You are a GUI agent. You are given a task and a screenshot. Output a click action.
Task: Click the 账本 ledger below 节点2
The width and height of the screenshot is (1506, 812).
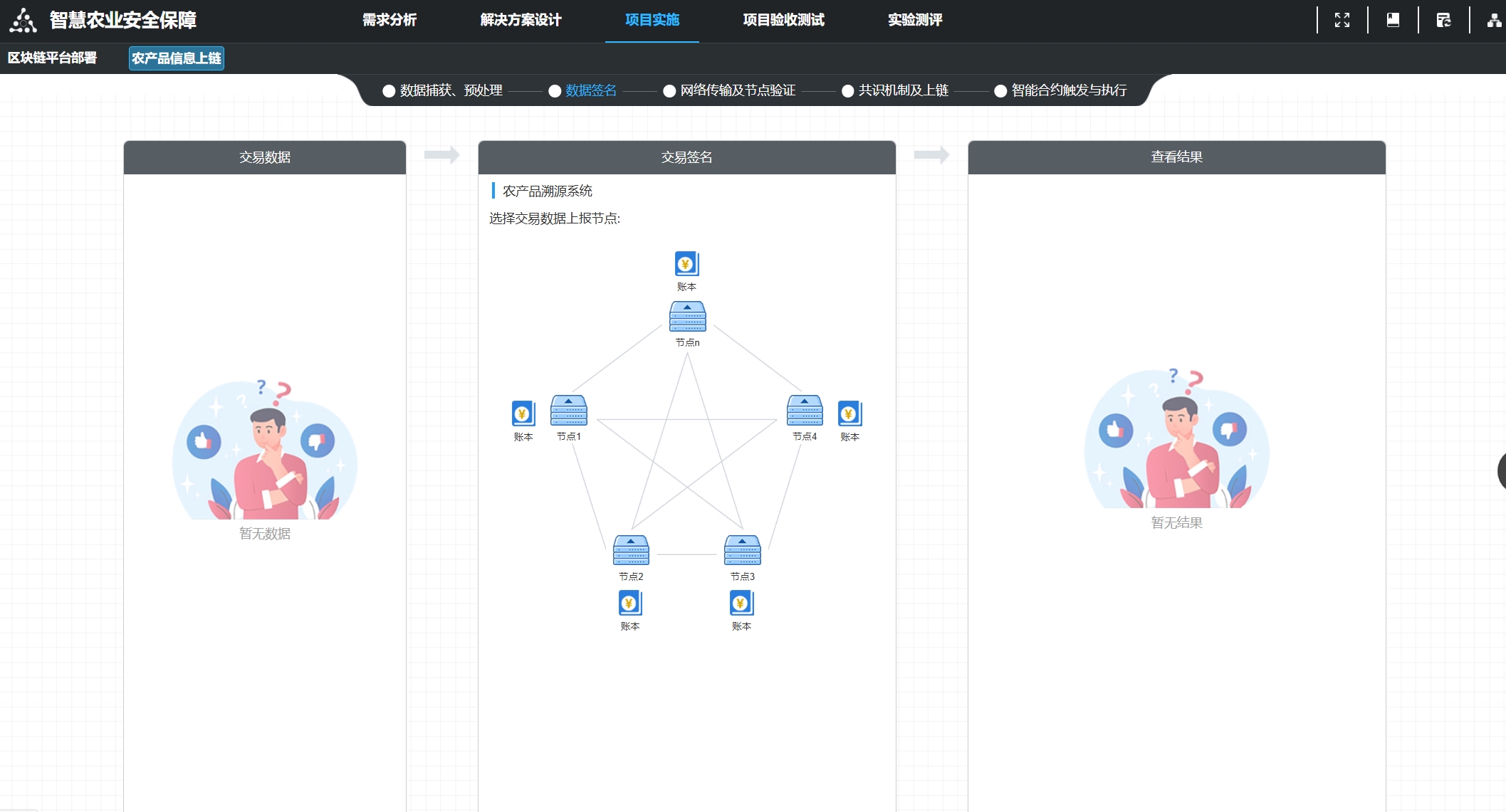tap(629, 603)
